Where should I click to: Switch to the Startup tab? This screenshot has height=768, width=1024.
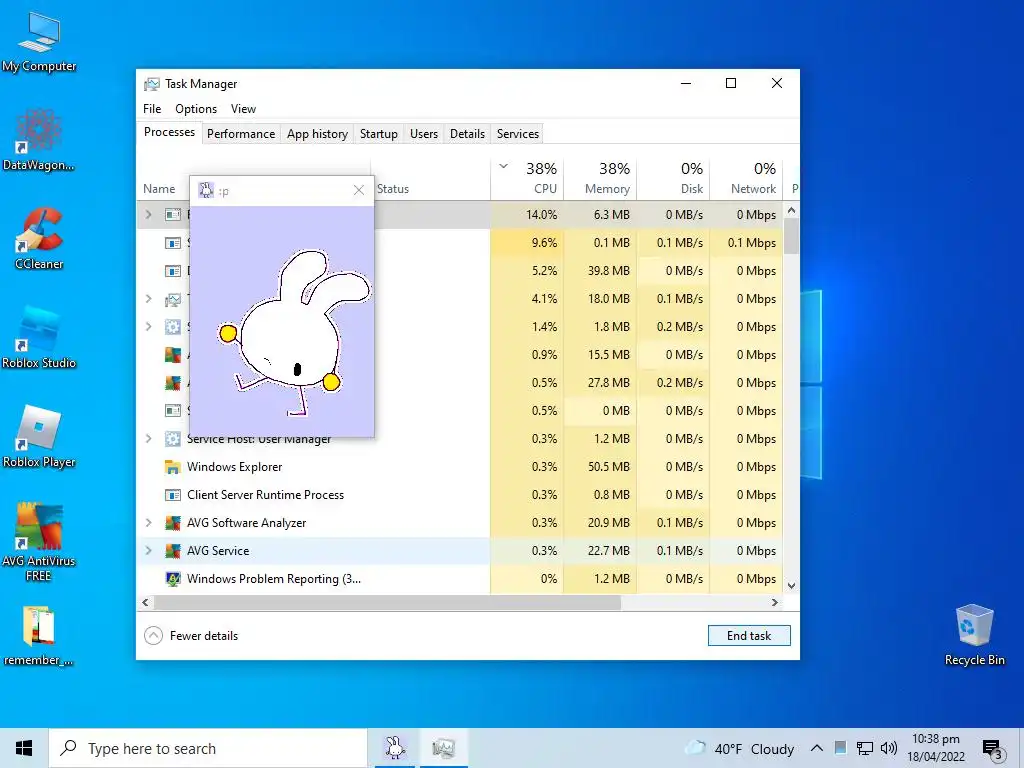click(x=379, y=134)
